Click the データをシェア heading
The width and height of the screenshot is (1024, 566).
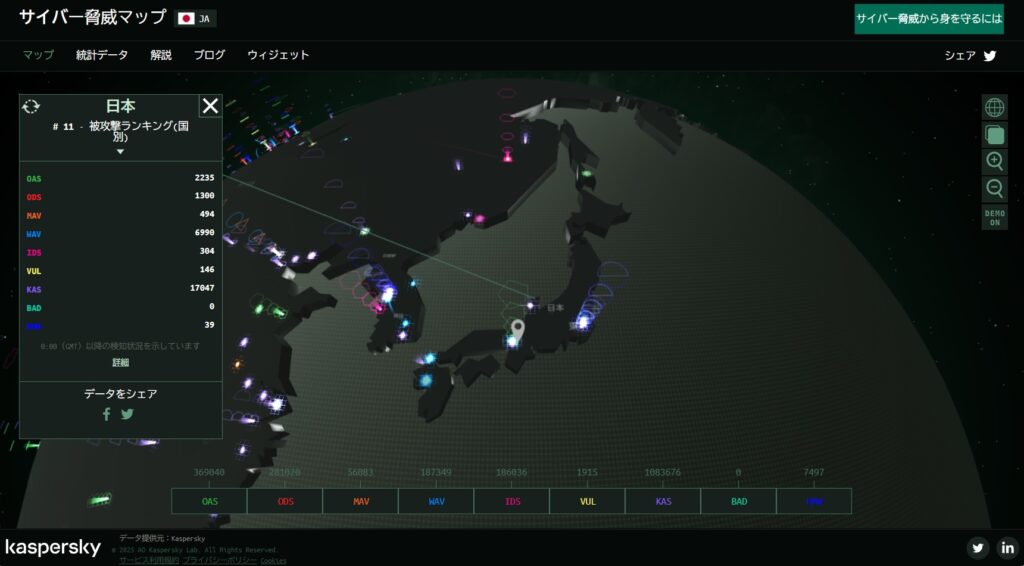(x=121, y=394)
